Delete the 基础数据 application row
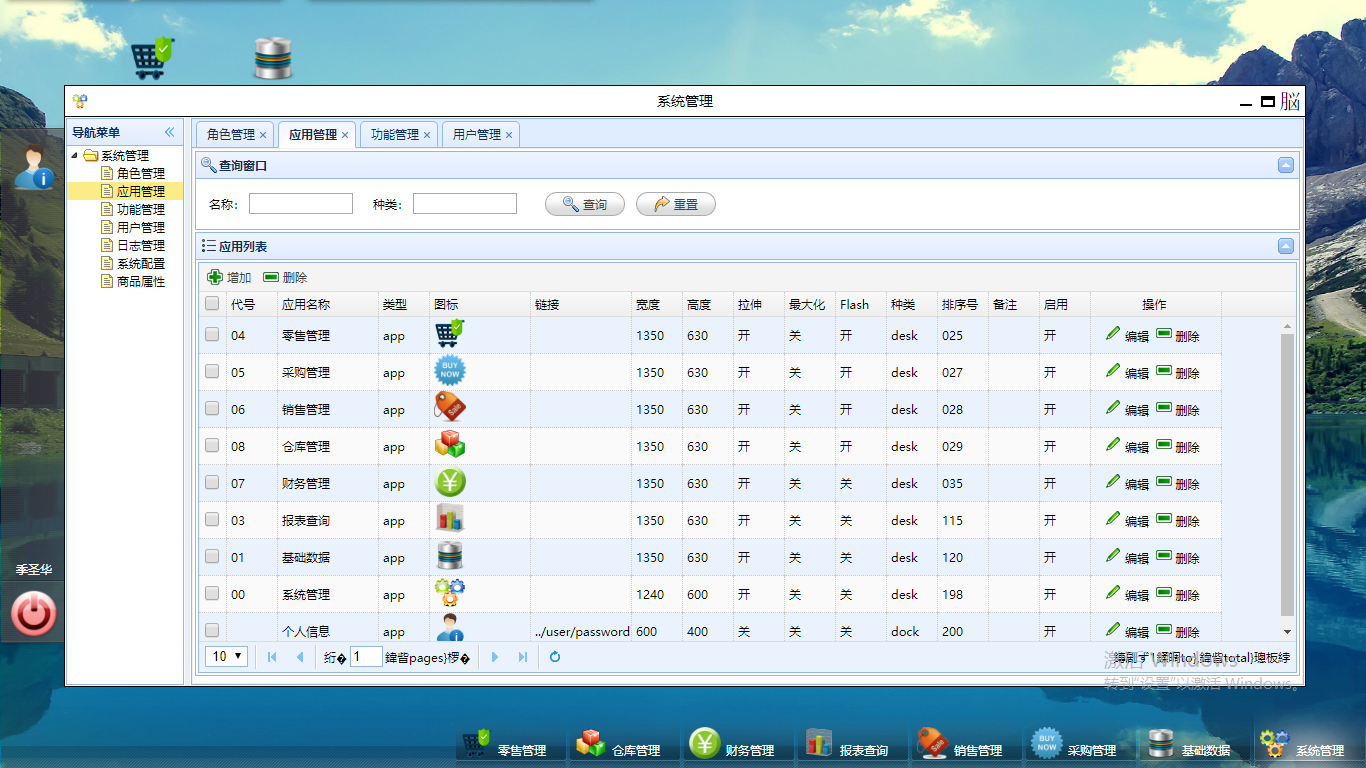The height and width of the screenshot is (768, 1366). 1178,557
